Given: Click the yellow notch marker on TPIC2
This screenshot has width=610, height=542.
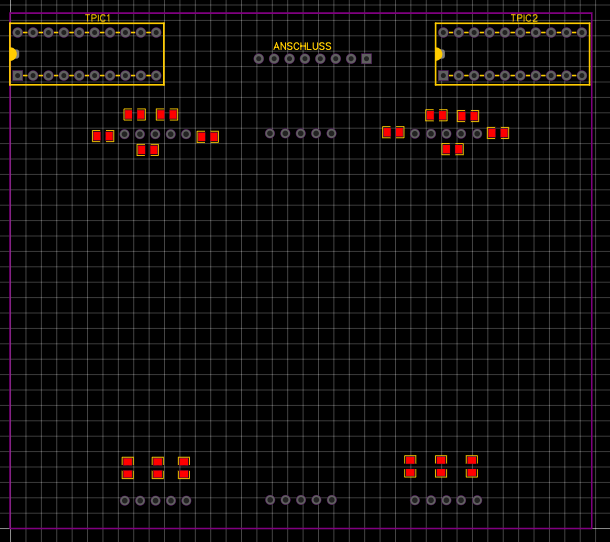Looking at the screenshot, I should point(439,54).
